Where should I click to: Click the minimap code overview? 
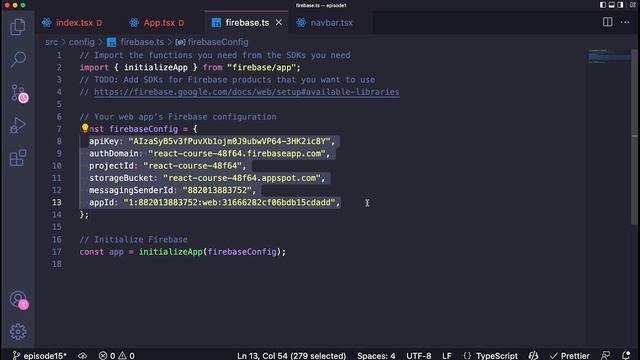(x=609, y=56)
